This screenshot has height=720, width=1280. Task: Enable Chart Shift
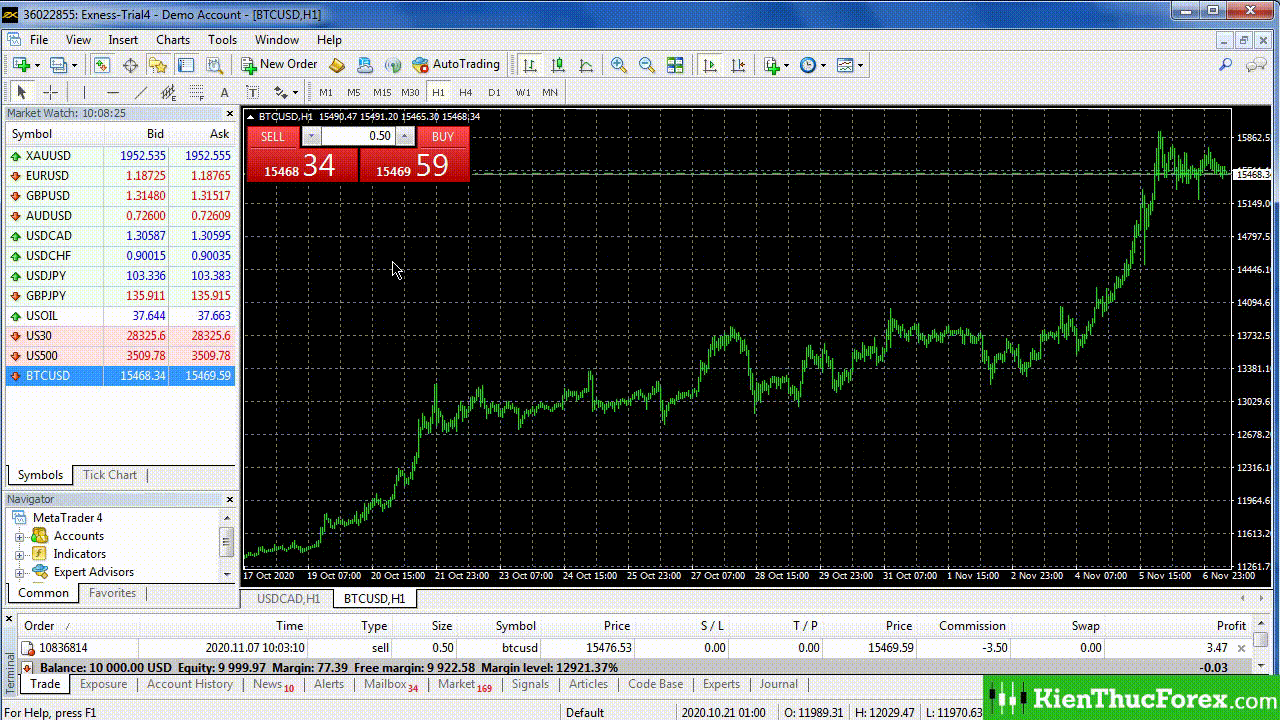738,65
